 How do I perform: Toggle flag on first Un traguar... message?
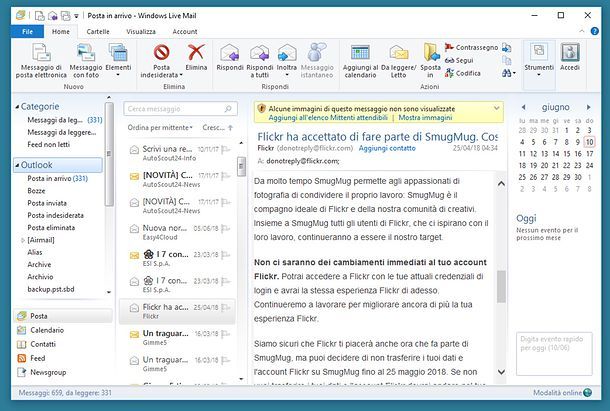[226, 334]
